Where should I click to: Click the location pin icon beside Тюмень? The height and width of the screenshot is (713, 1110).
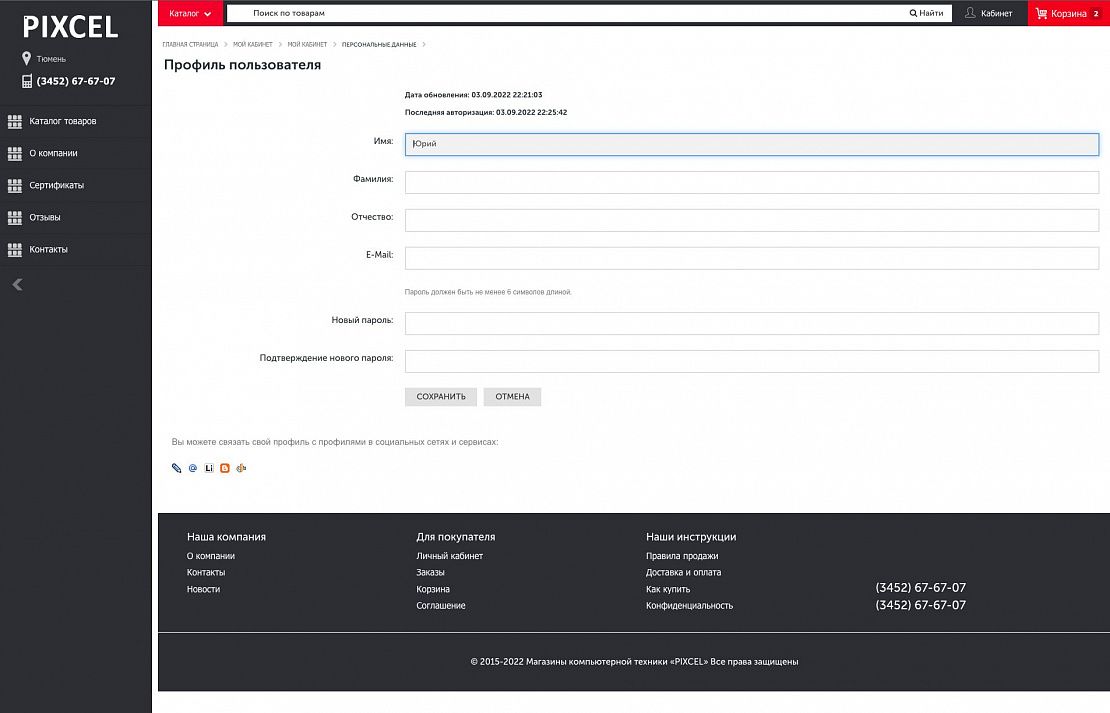click(27, 59)
